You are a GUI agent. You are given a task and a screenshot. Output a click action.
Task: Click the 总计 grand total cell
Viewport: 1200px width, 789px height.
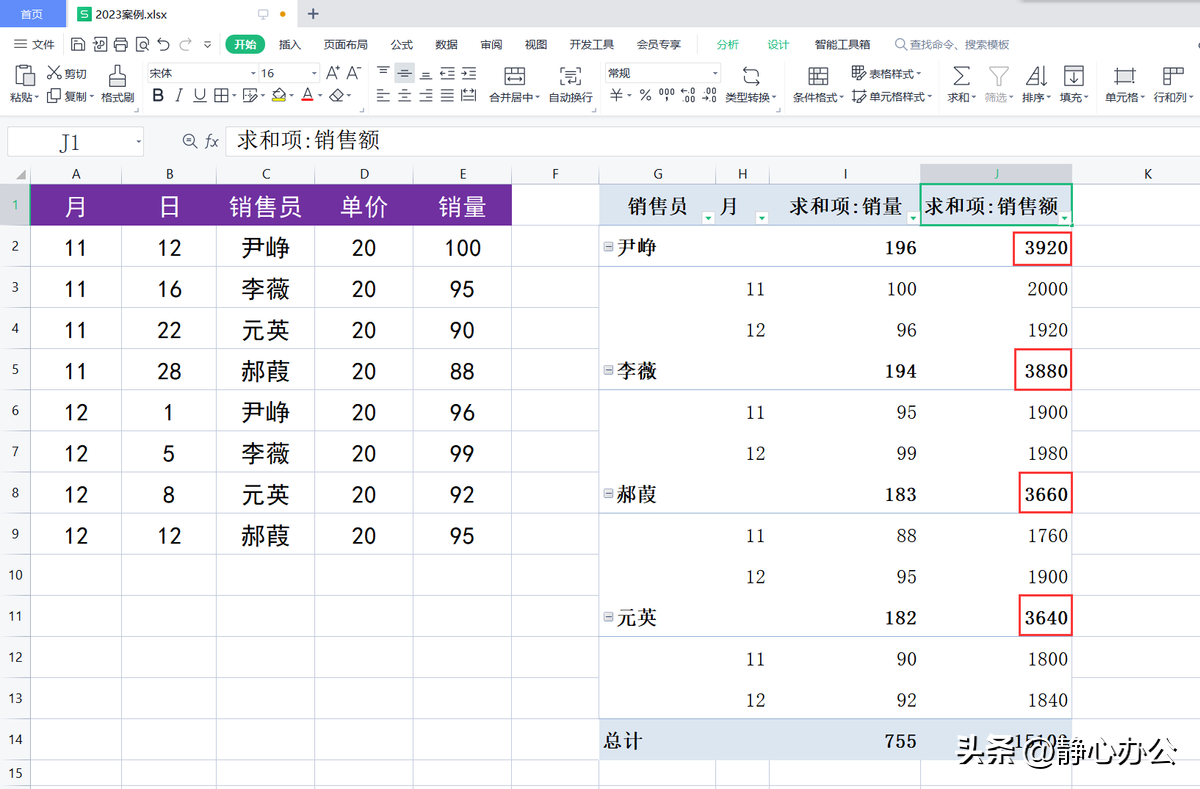657,740
